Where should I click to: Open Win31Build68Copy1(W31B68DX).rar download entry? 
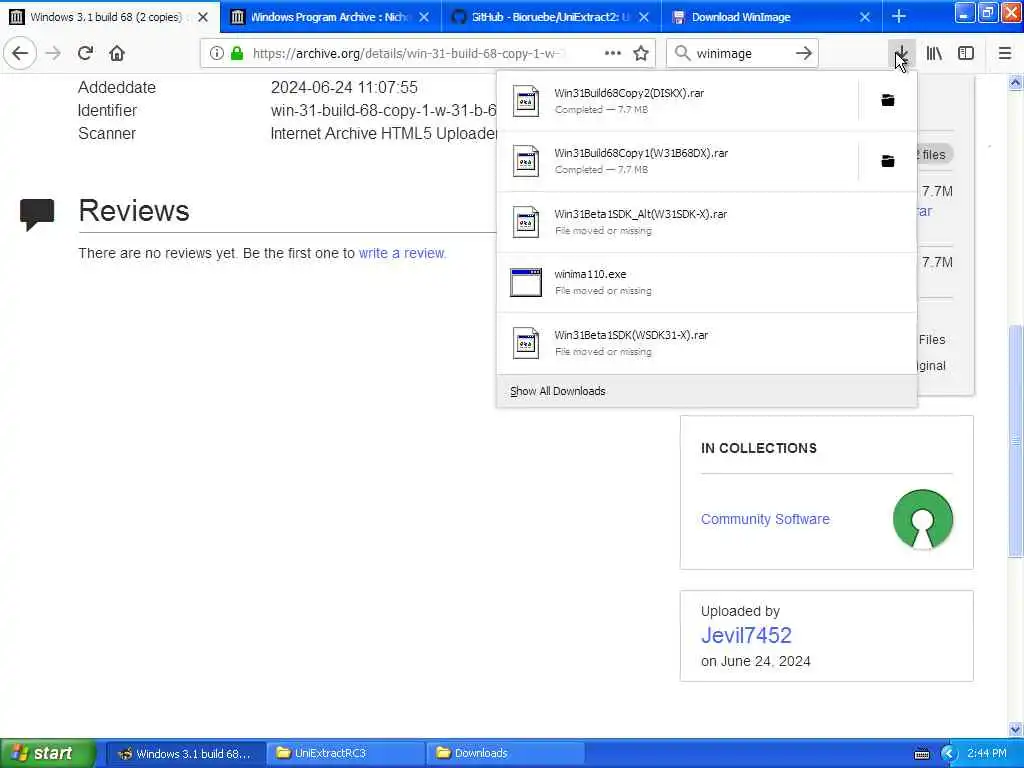(677, 161)
